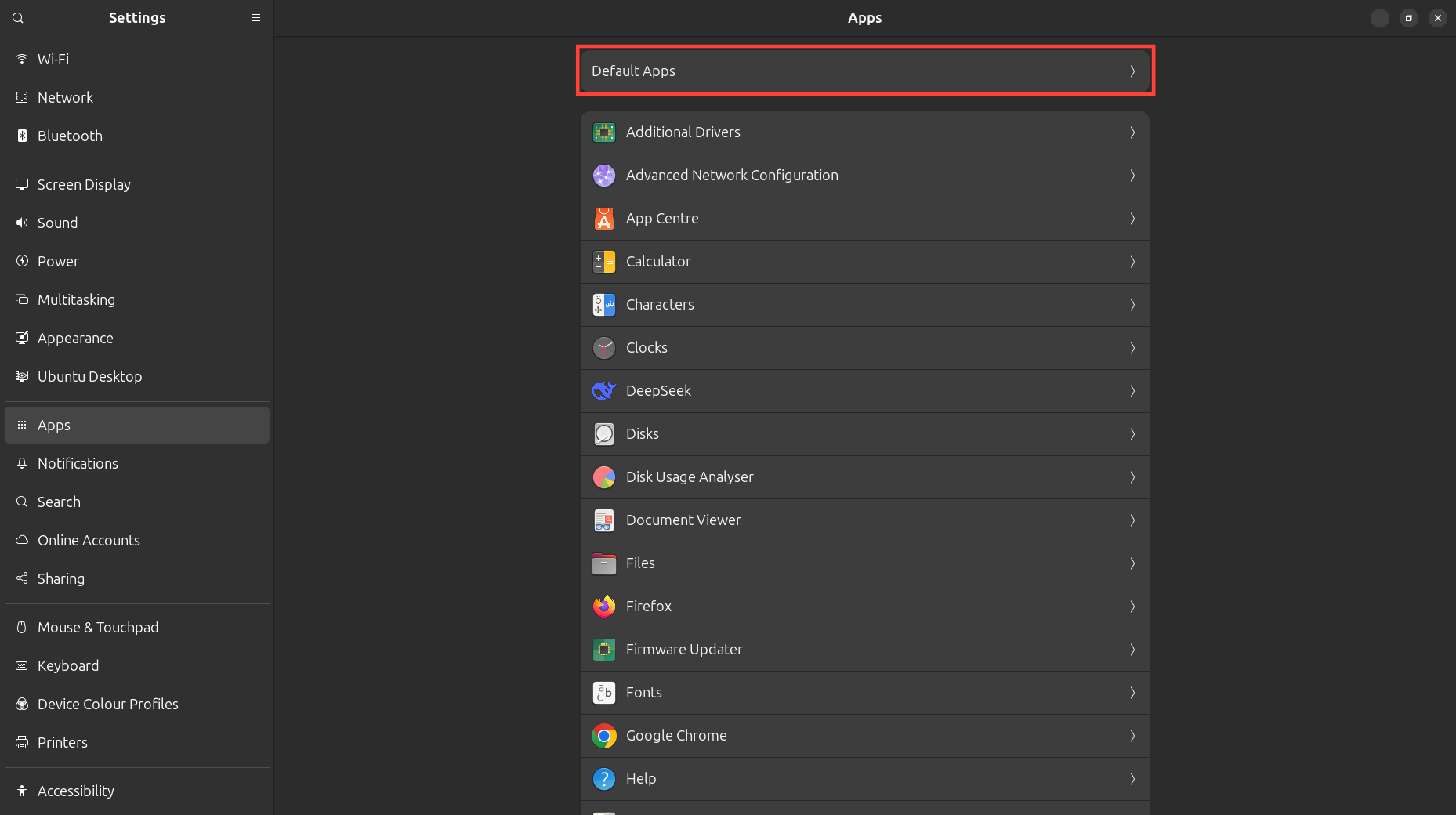Select Multitasking in the sidebar
Viewport: 1456px width, 815px height.
[137, 300]
